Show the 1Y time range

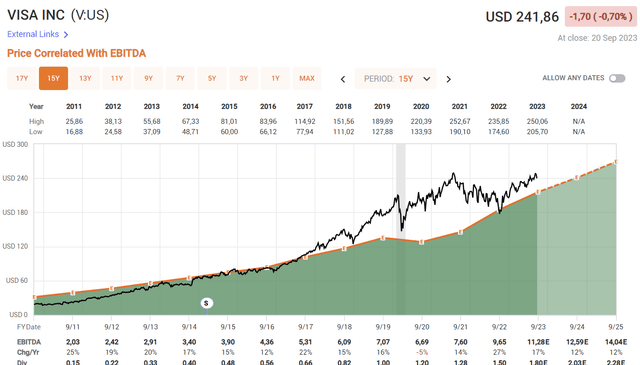[276, 78]
